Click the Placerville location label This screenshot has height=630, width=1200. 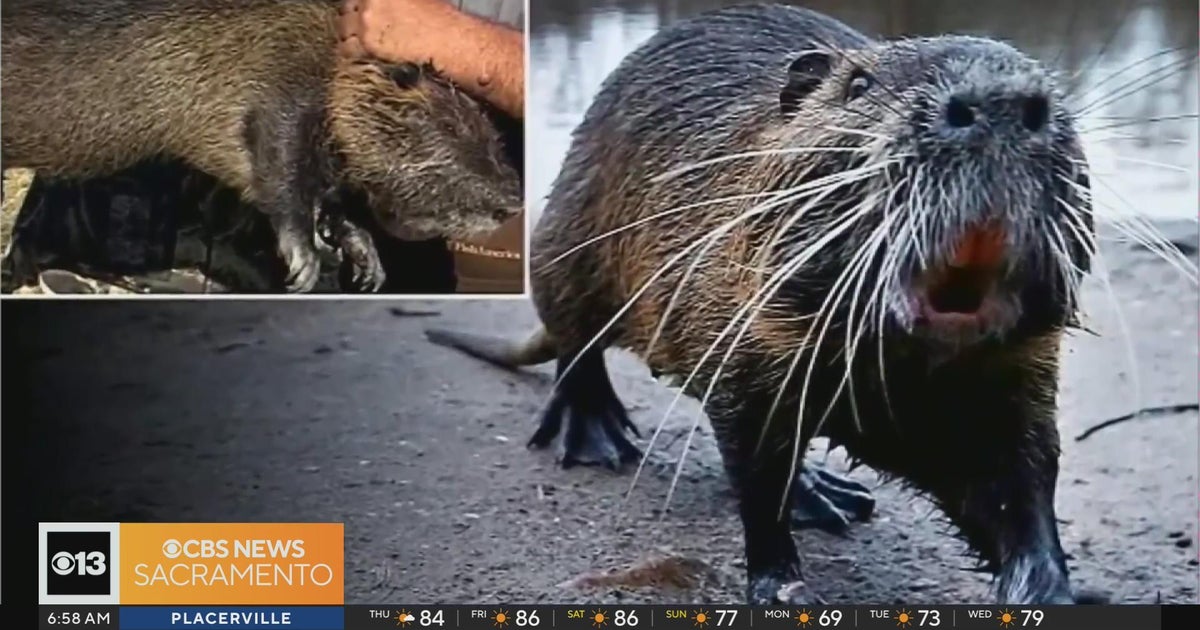(231, 618)
